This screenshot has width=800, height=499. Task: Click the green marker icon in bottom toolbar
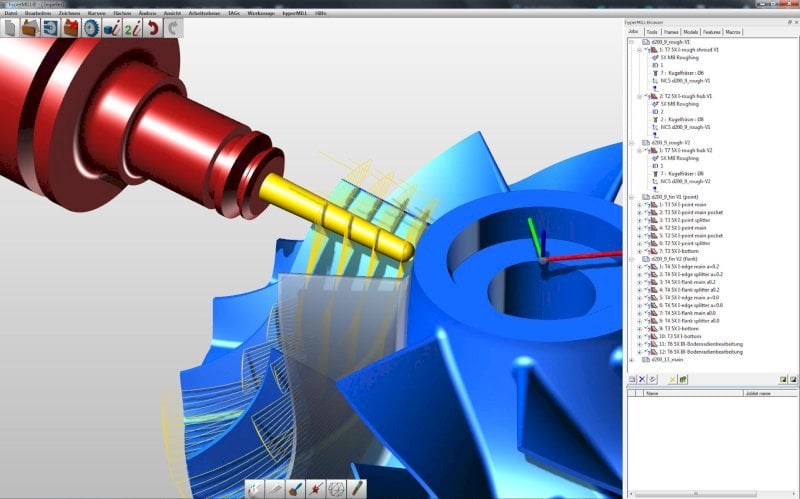pos(357,489)
